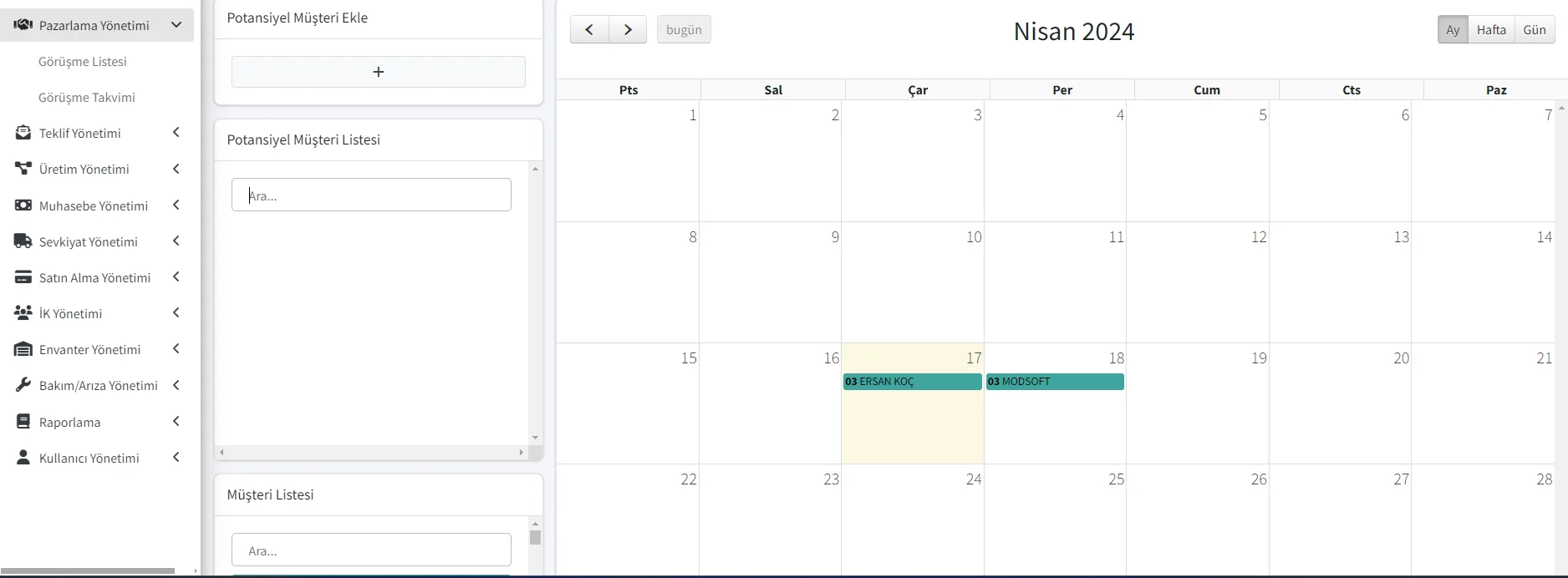Viewport: 1568px width, 578px height.
Task: Expand the Envanter Yönetimi chevron
Action: coord(176,349)
